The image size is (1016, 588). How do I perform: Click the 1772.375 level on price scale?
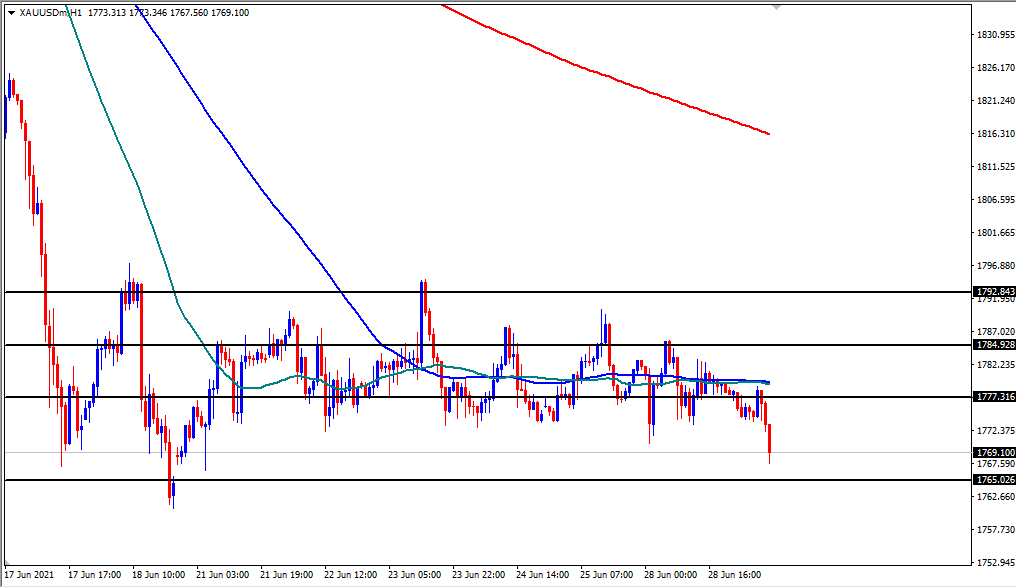pyautogui.click(x=996, y=430)
